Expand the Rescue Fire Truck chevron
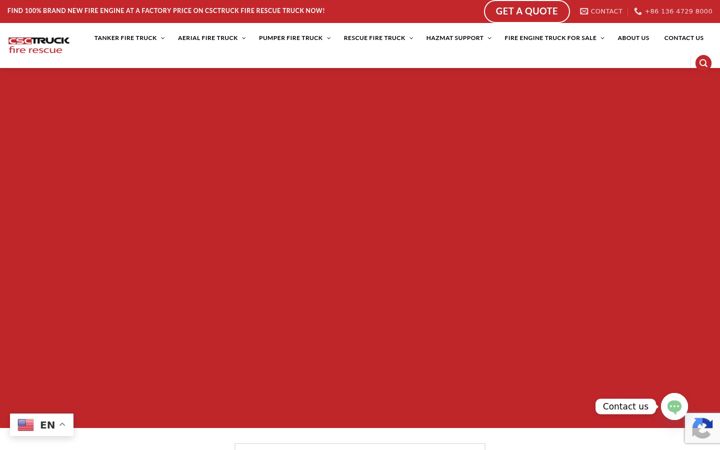Image resolution: width=720 pixels, height=450 pixels. (411, 38)
